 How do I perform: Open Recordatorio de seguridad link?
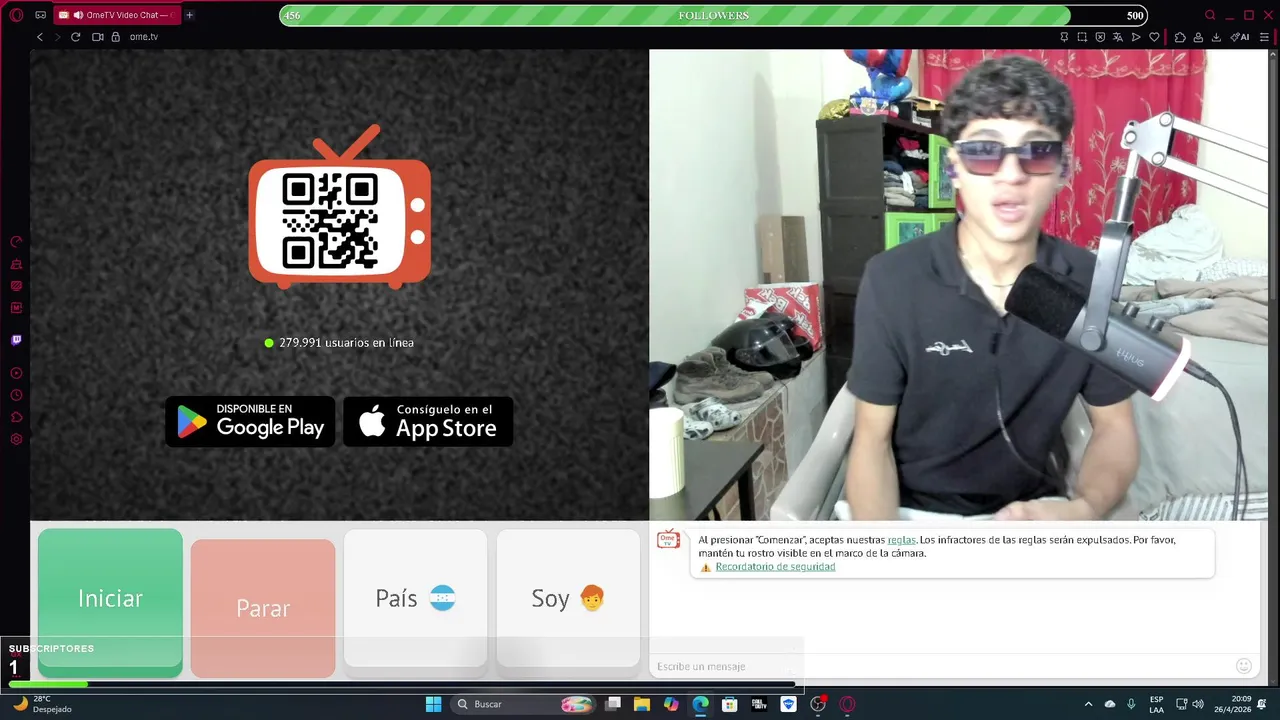(775, 567)
